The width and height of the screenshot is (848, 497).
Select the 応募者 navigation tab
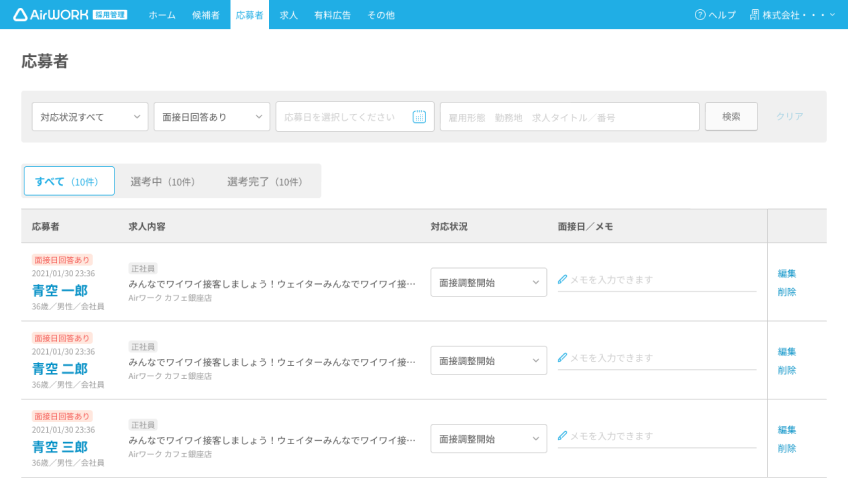point(249,15)
